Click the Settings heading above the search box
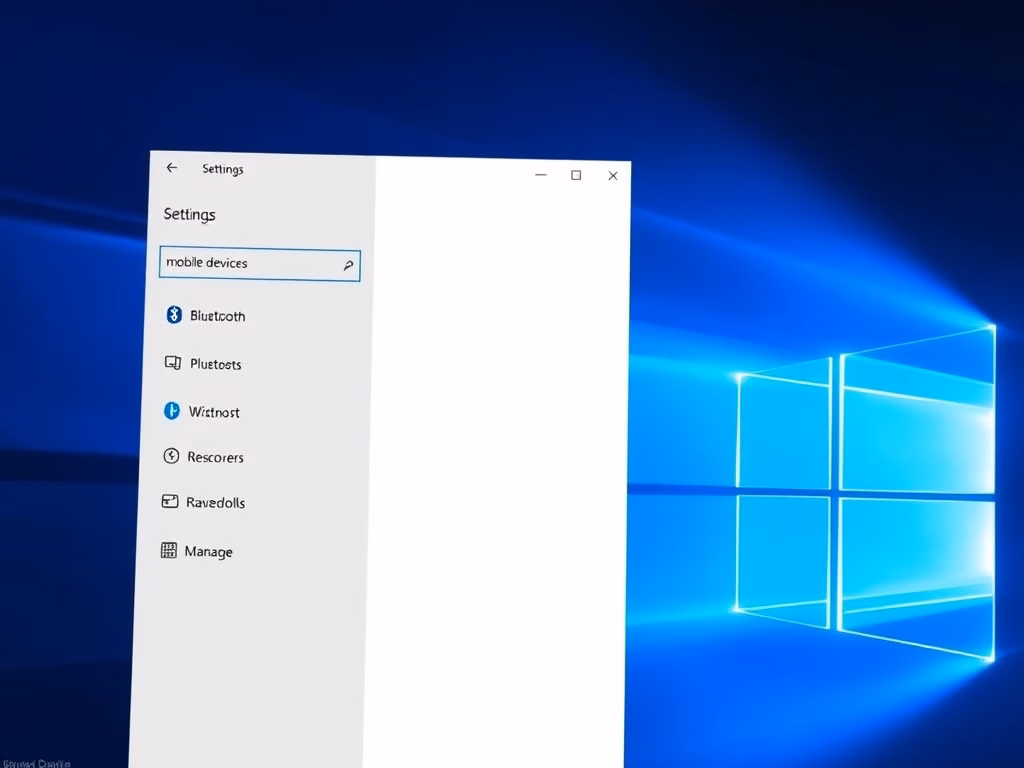Viewport: 1024px width, 768px height. pyautogui.click(x=189, y=214)
